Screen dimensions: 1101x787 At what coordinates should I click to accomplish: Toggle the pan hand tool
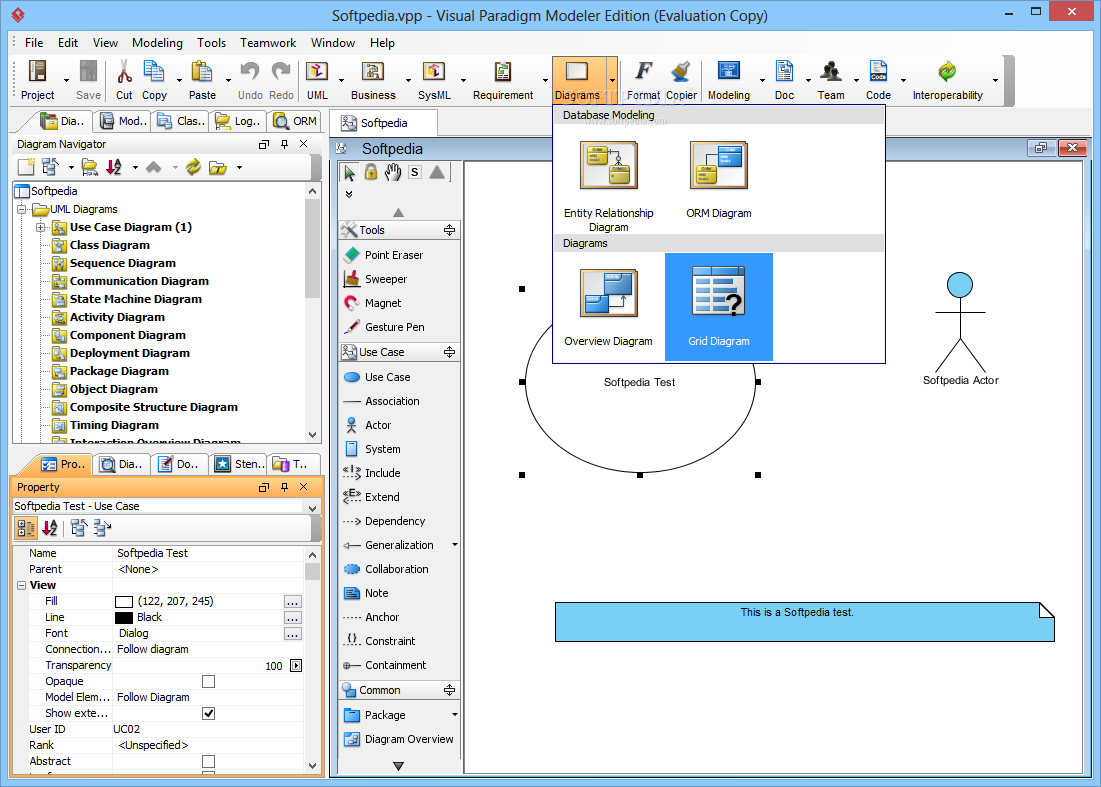pyautogui.click(x=393, y=172)
